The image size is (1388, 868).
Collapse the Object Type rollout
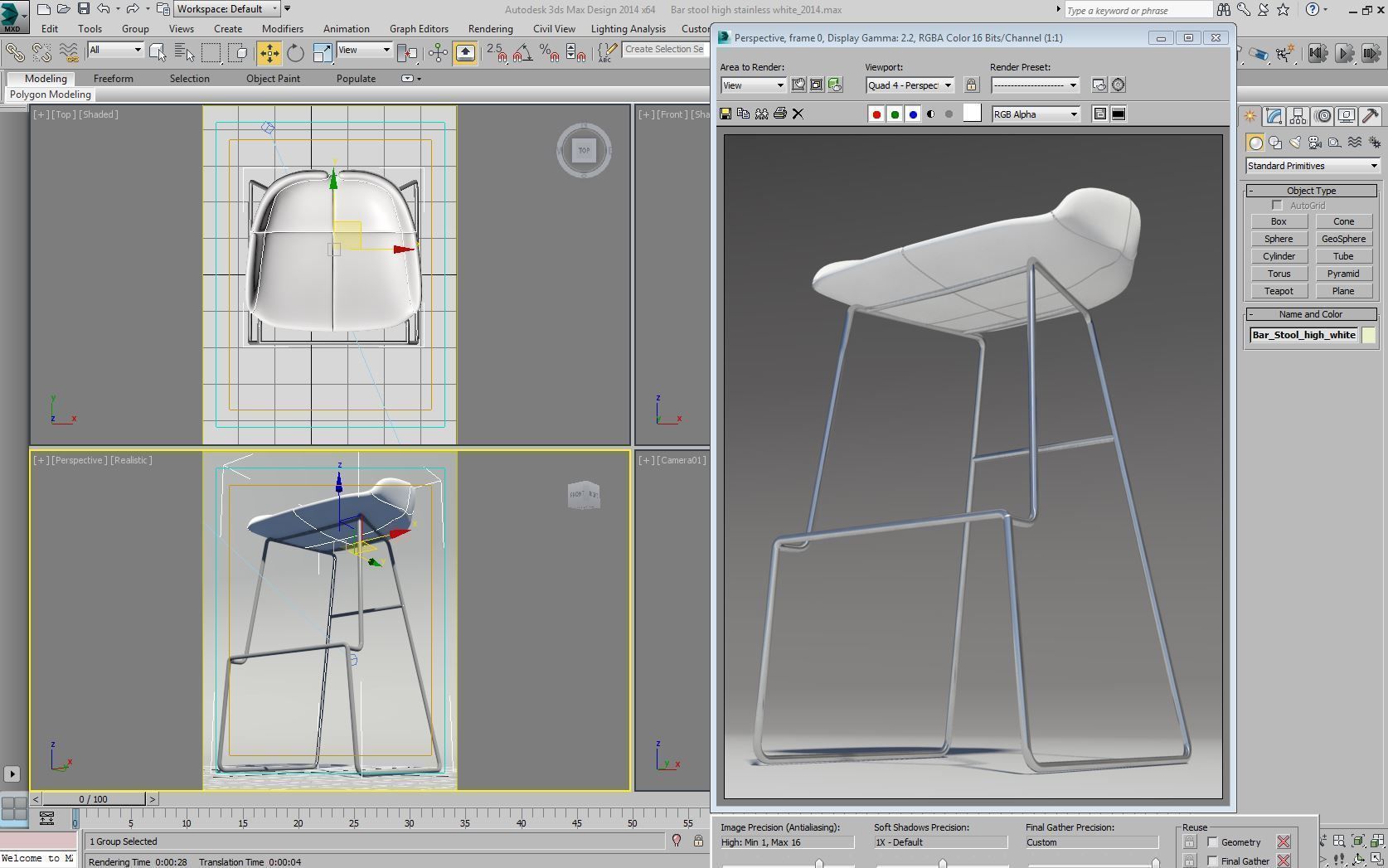pos(1312,191)
